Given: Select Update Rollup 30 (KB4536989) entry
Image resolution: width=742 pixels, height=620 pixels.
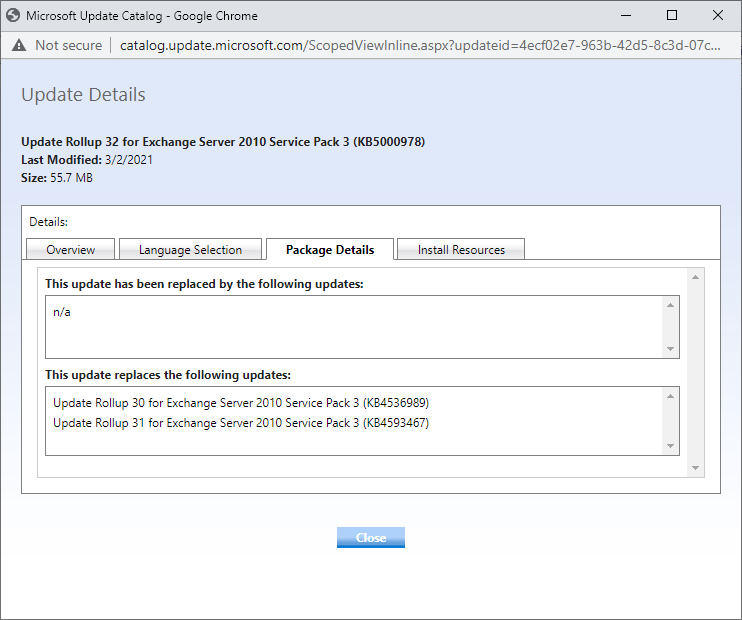Looking at the screenshot, I should [241, 403].
